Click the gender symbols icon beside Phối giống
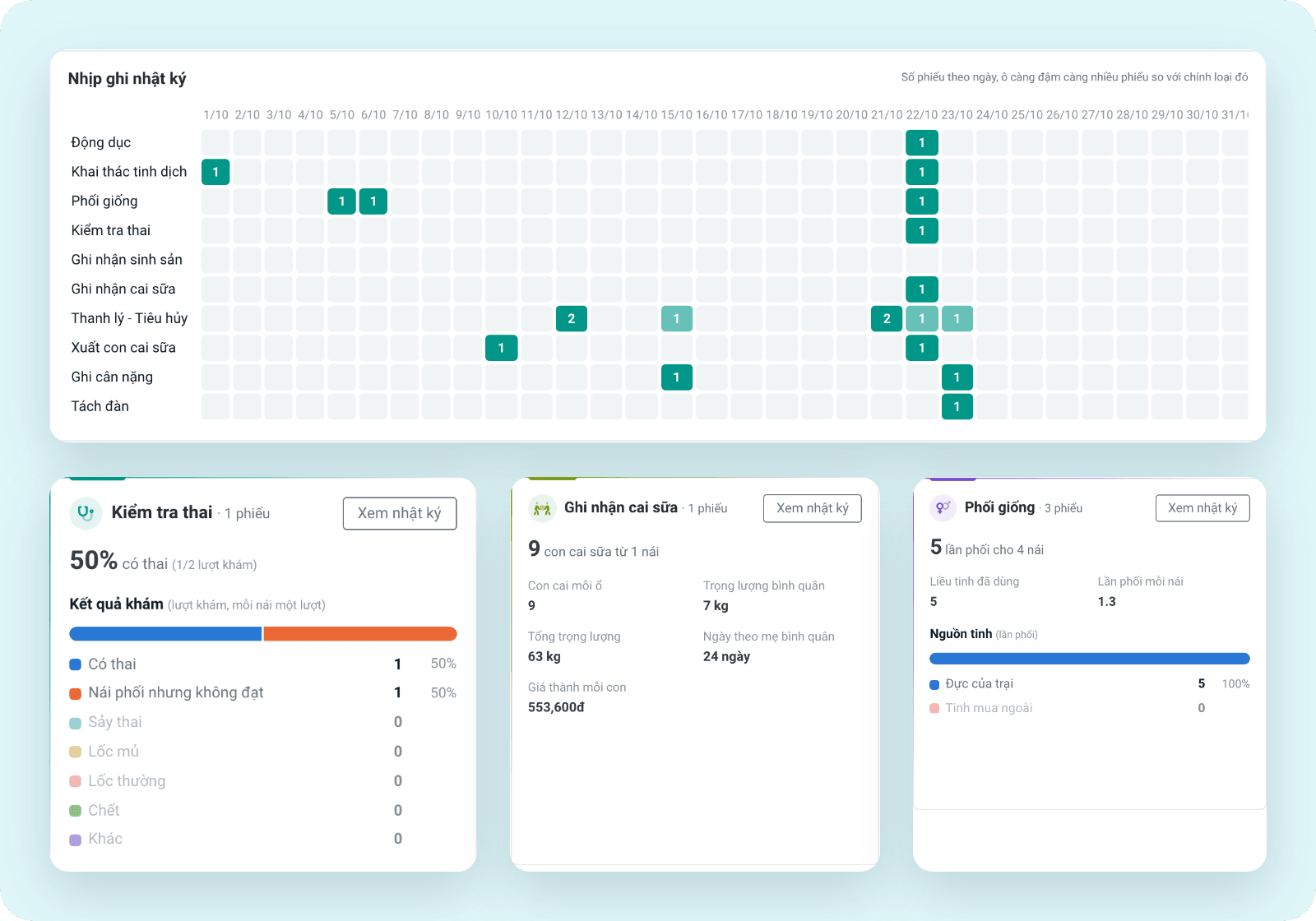The width and height of the screenshot is (1316, 921). point(943,507)
